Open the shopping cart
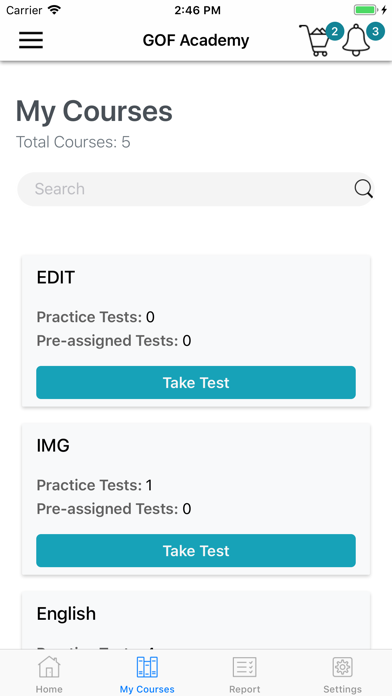Screen dimensions: 392x696 [315, 41]
